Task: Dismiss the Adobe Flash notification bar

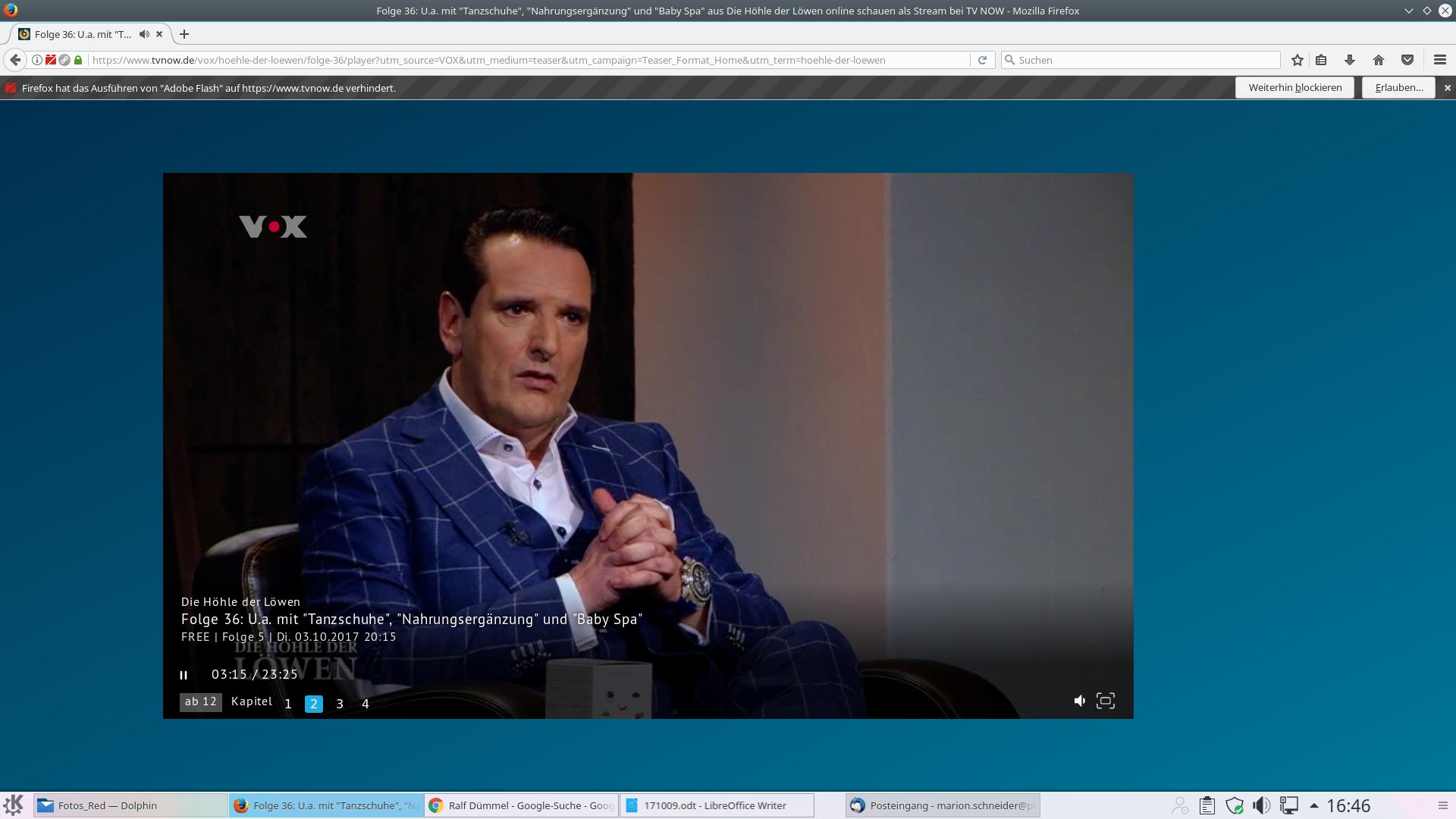Action: click(x=1447, y=88)
